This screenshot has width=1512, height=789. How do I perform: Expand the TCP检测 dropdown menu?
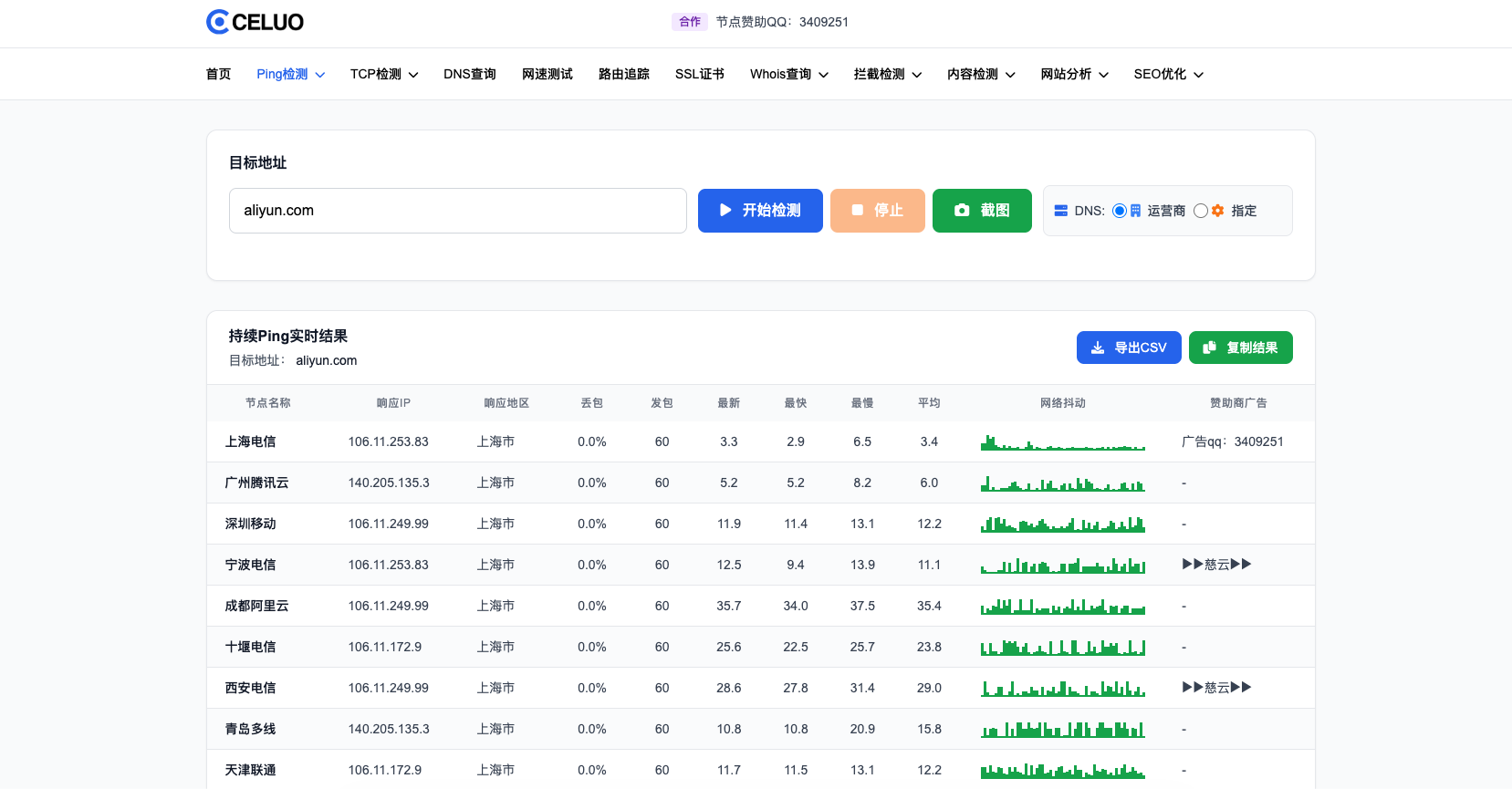click(x=384, y=74)
